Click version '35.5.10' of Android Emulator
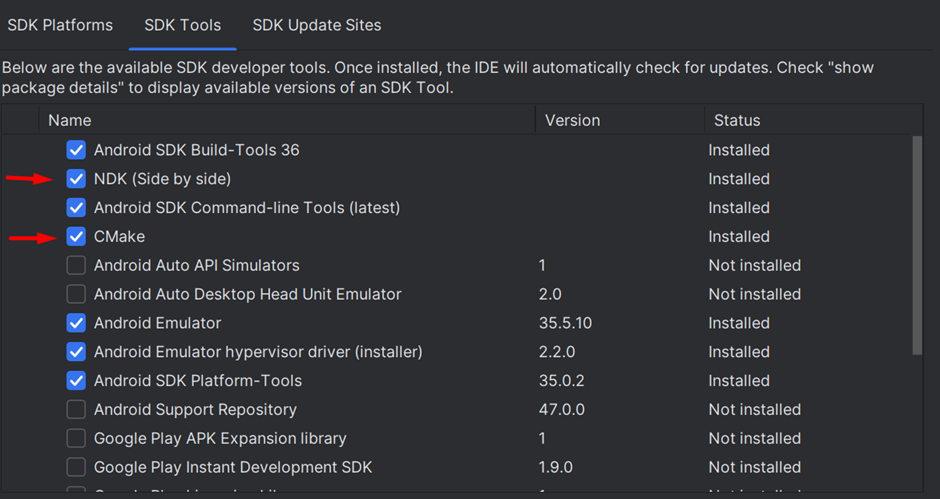 (565, 323)
